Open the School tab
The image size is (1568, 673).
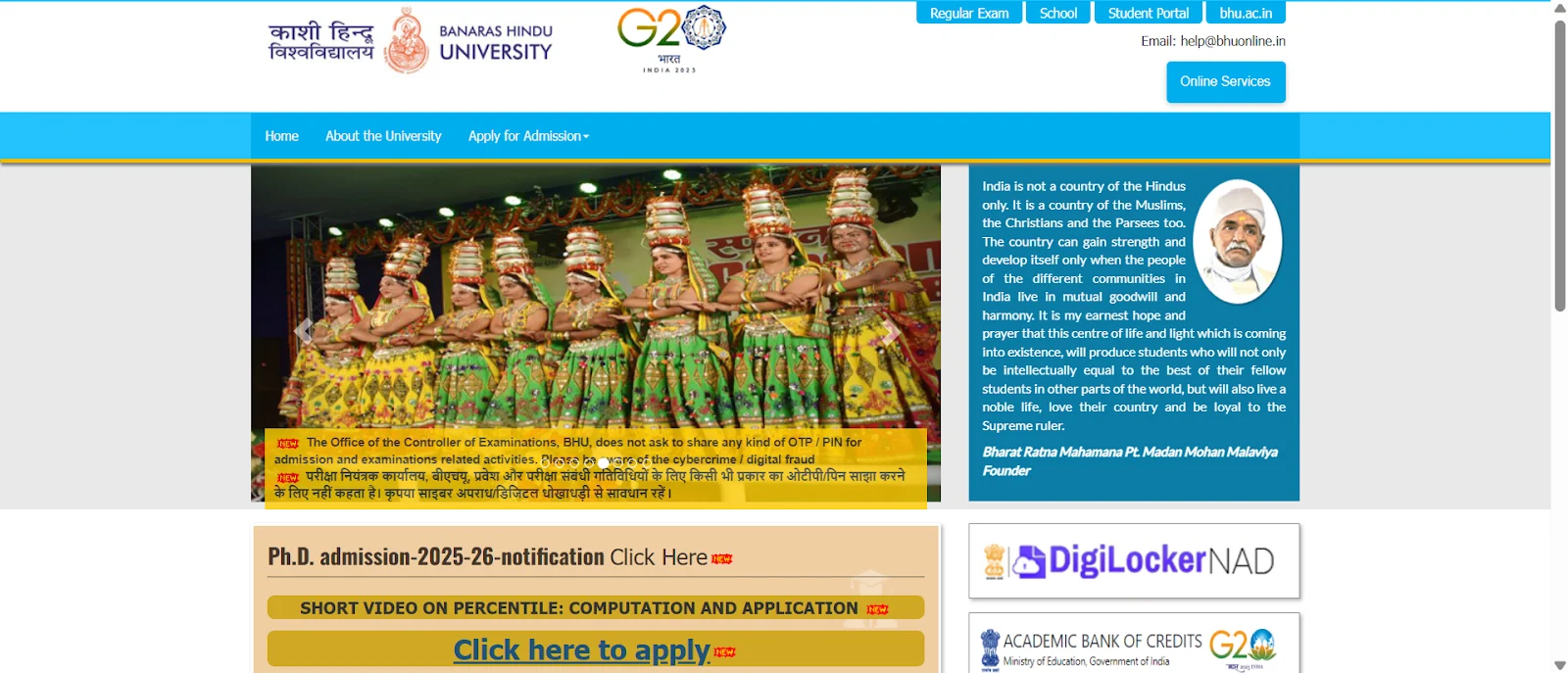pos(1058,13)
